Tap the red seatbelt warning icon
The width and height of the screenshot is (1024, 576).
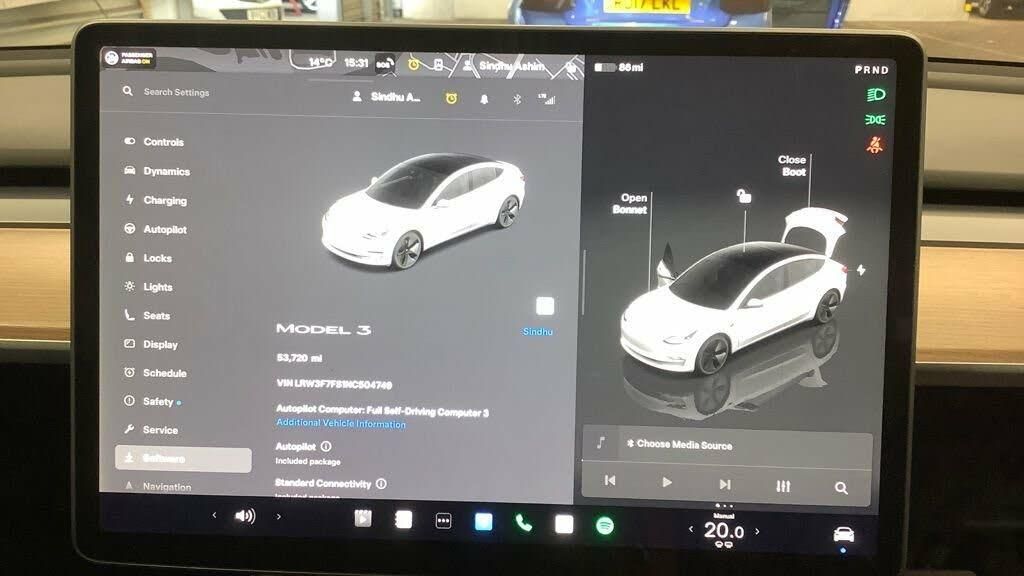[874, 145]
